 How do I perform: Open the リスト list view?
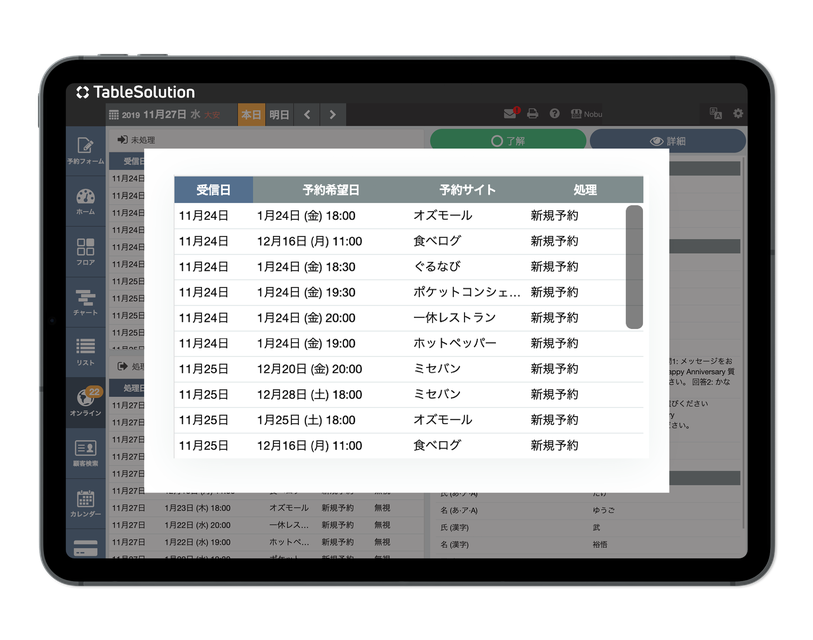pos(85,351)
